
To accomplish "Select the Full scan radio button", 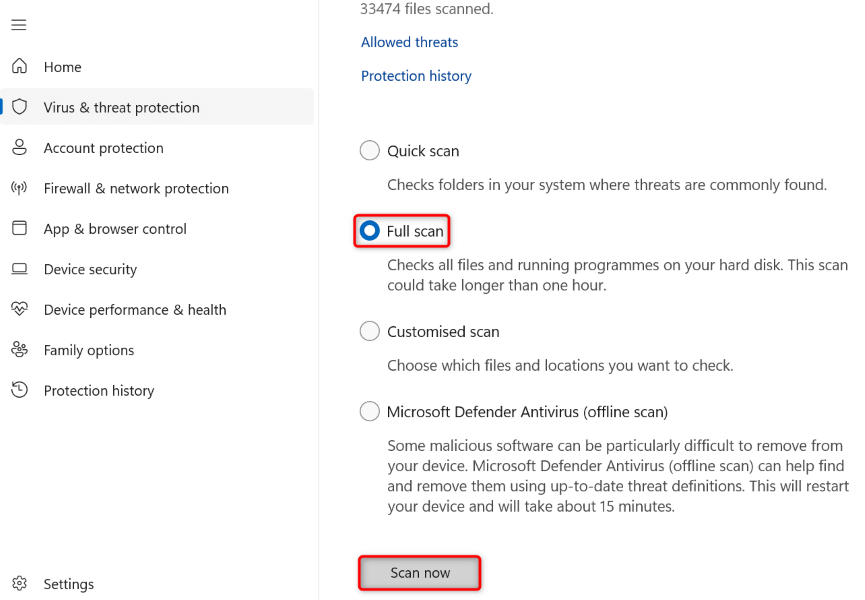I will click(x=370, y=231).
